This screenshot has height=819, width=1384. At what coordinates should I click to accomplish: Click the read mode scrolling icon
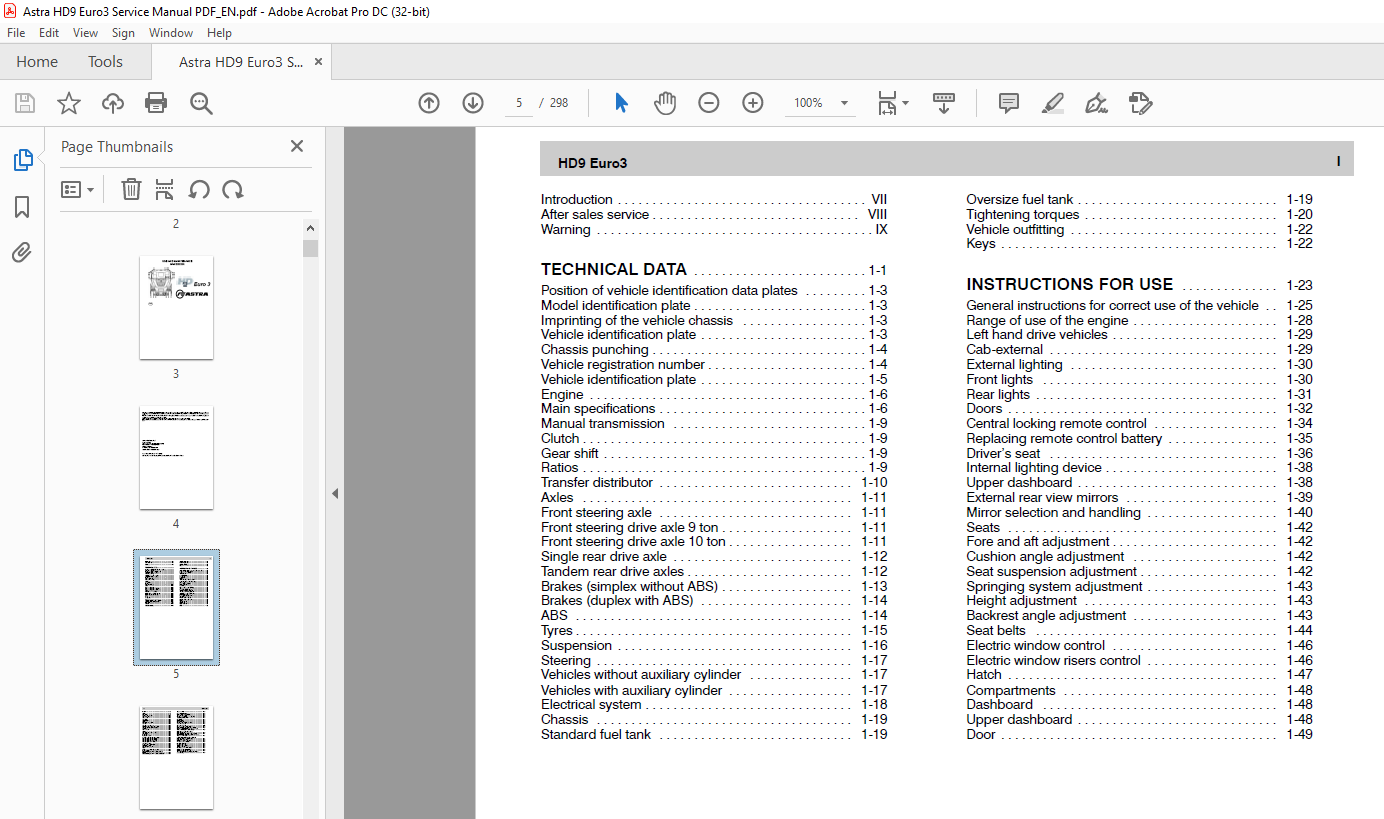(x=944, y=103)
